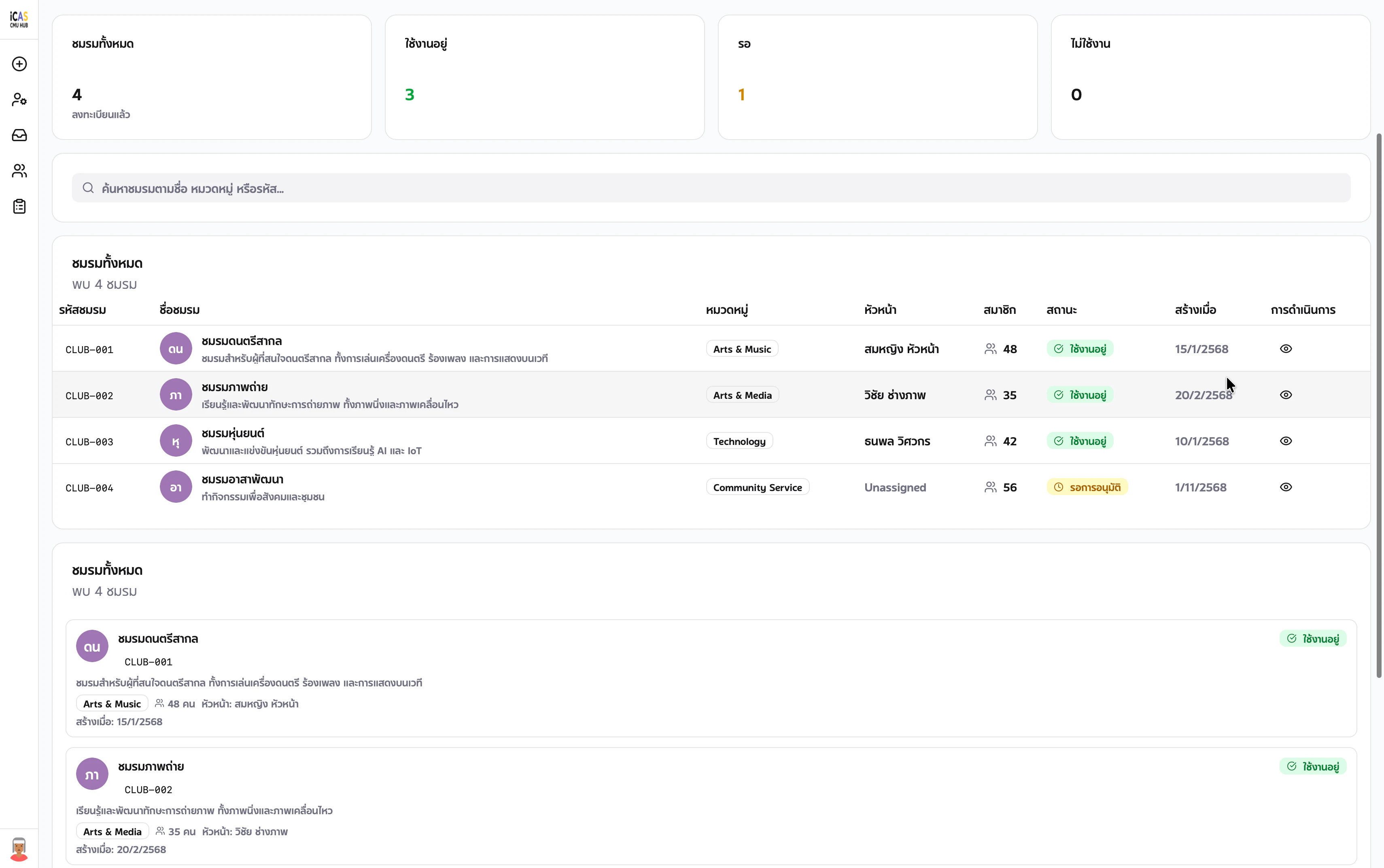Select the รอ pending stat card
The width and height of the screenshot is (1384, 868).
click(877, 77)
